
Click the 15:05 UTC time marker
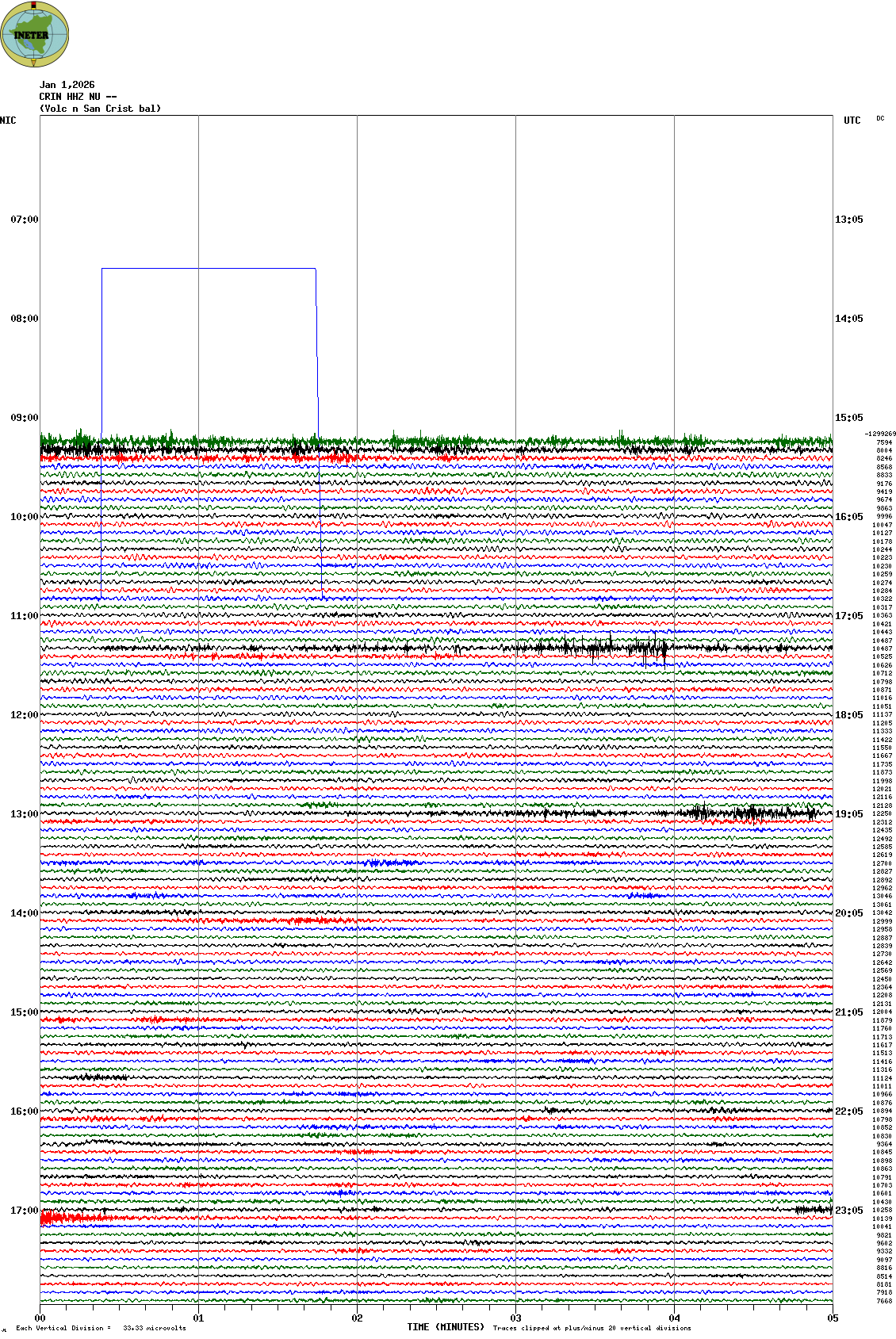pos(848,418)
